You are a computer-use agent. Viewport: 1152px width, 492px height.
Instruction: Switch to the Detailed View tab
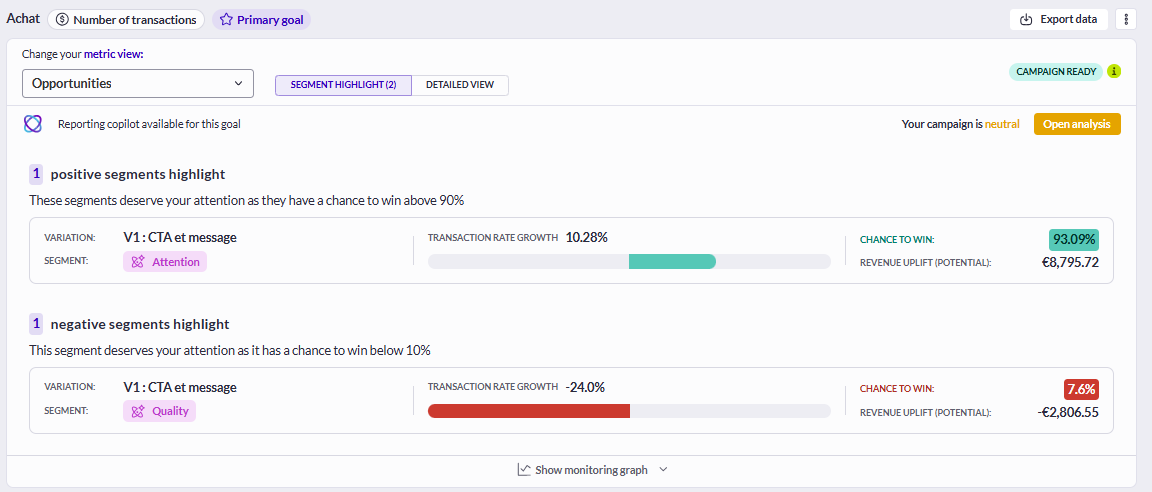click(x=460, y=85)
